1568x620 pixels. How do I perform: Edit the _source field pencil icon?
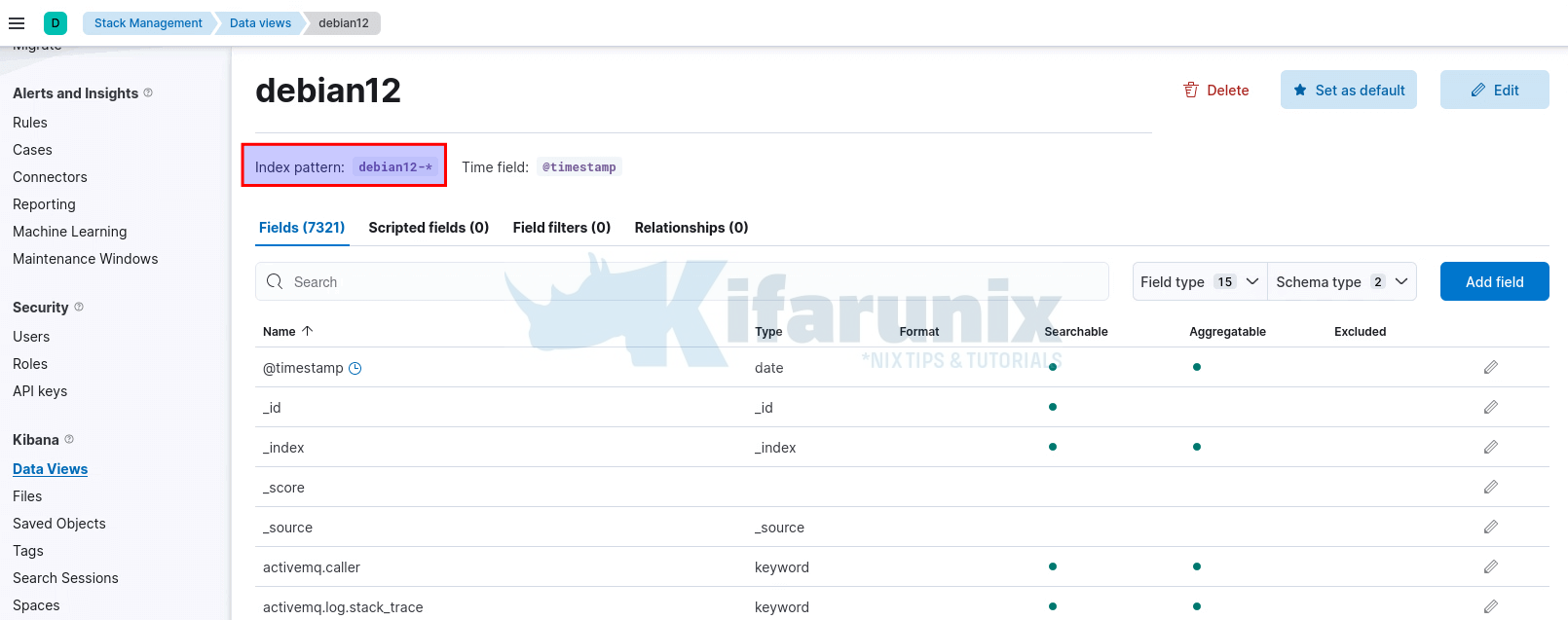tap(1490, 527)
